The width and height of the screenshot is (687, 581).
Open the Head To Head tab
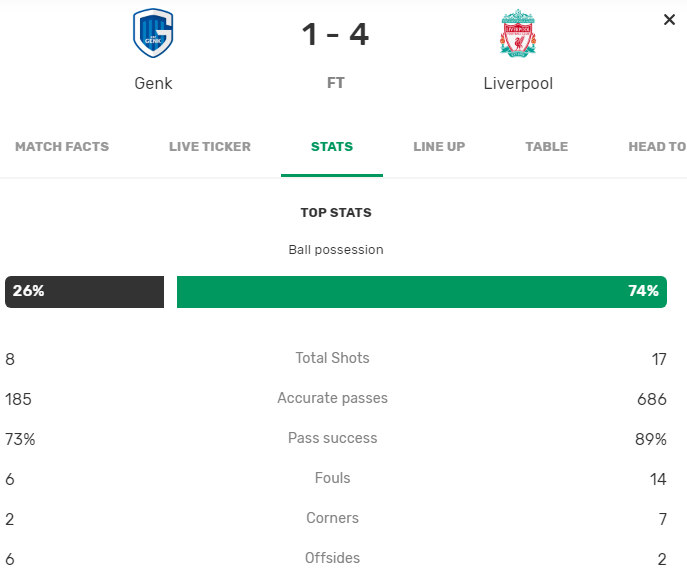point(657,147)
